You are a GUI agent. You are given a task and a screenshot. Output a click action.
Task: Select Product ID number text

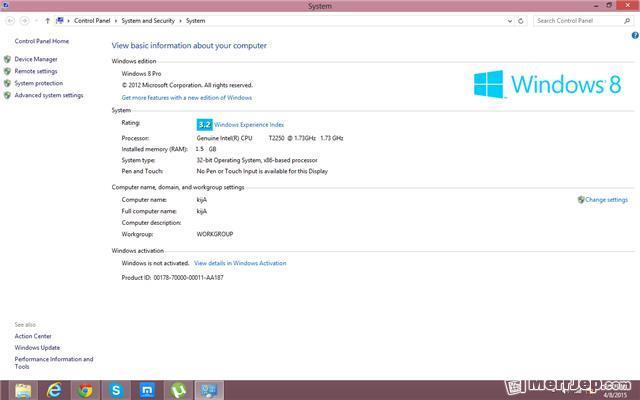[188, 278]
